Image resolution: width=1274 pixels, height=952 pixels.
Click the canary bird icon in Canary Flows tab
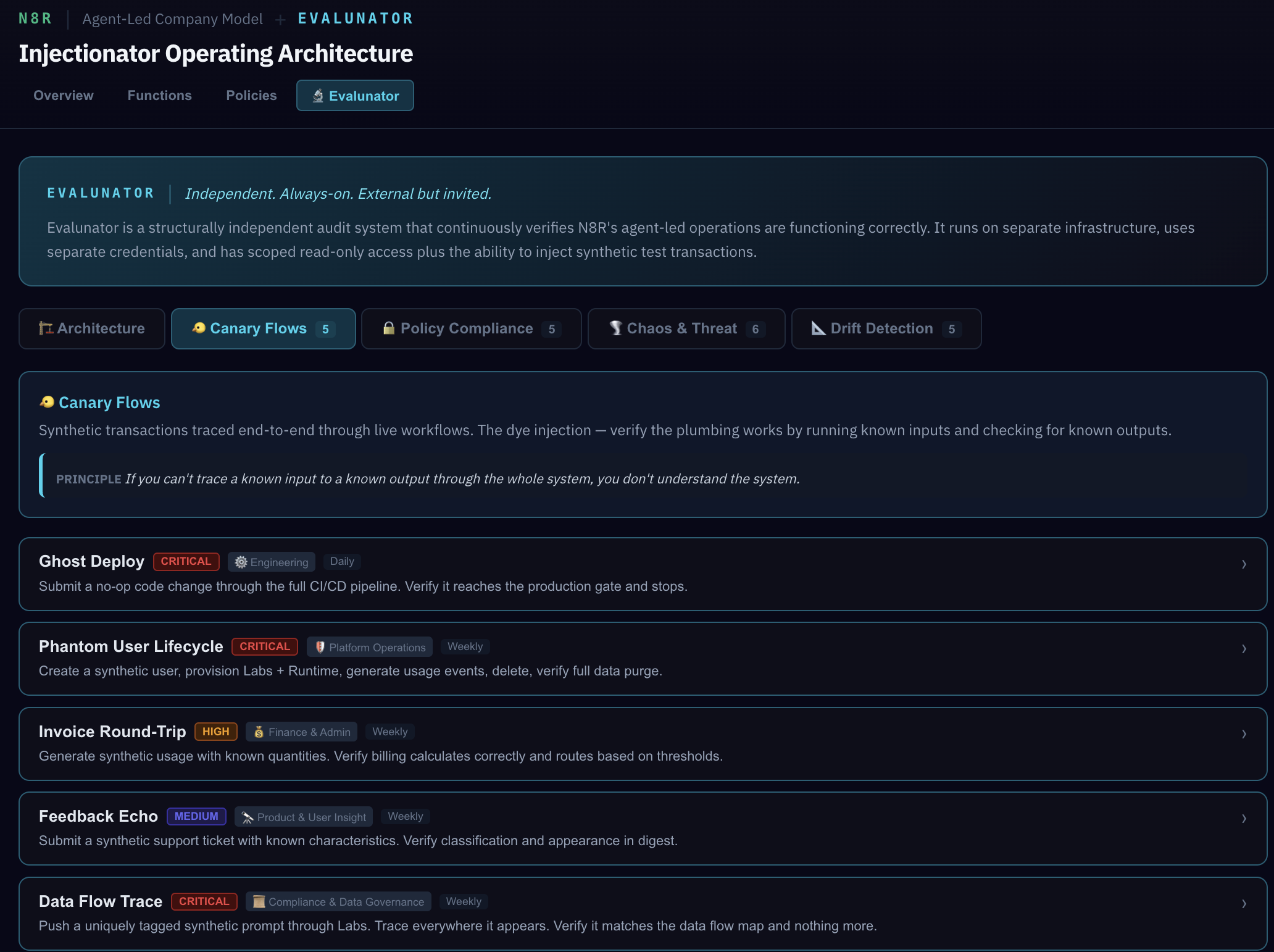pos(199,328)
